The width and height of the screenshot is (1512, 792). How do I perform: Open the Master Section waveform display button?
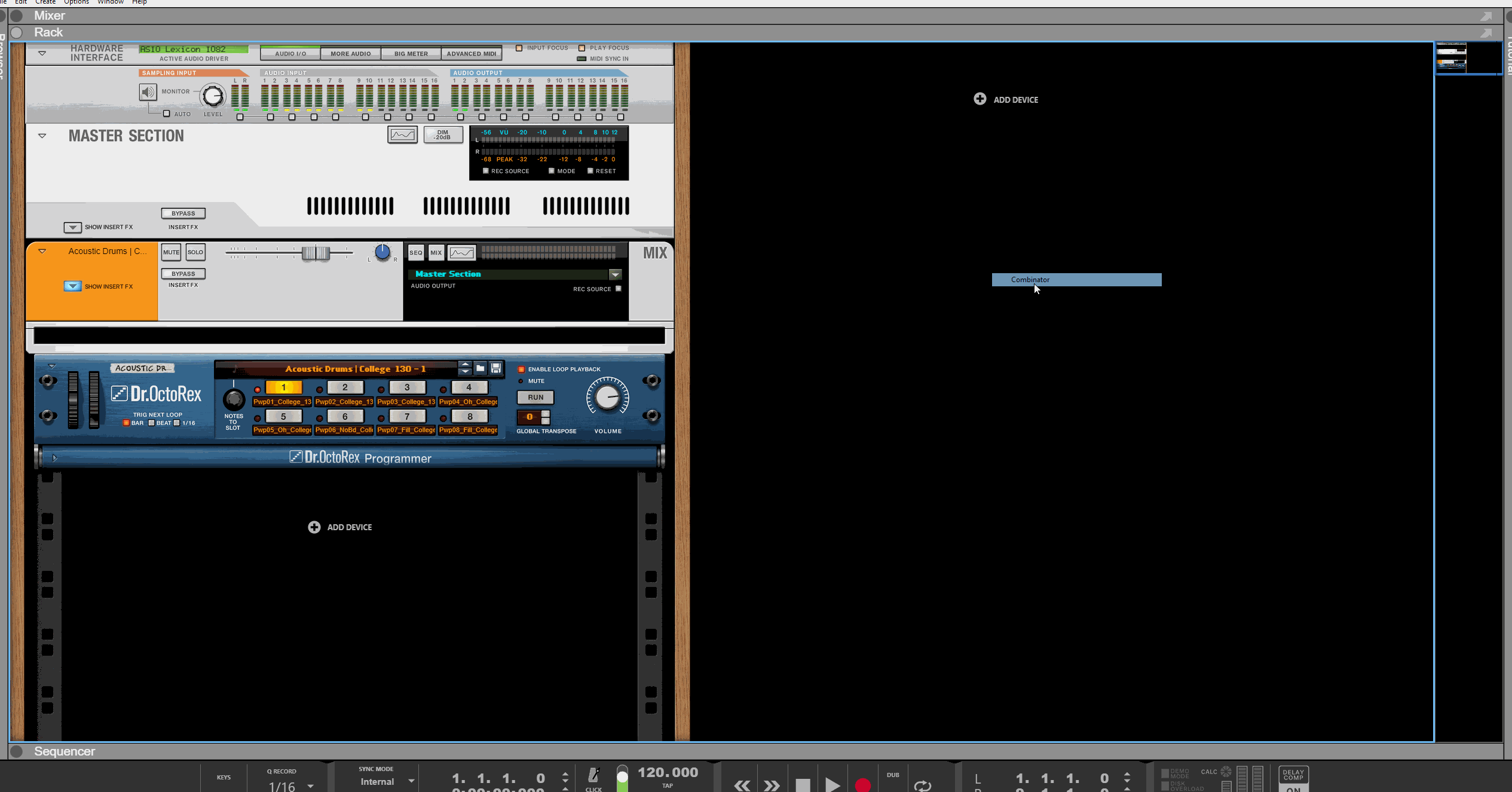[402, 134]
